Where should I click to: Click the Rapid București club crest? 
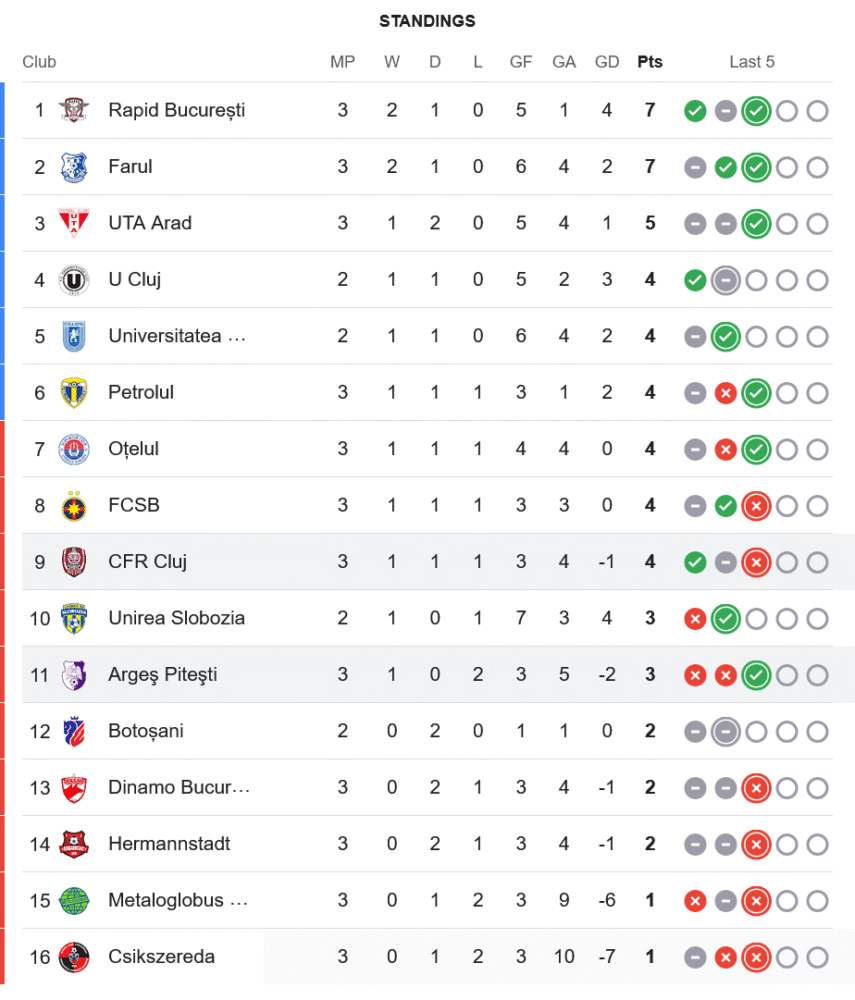pyautogui.click(x=74, y=110)
